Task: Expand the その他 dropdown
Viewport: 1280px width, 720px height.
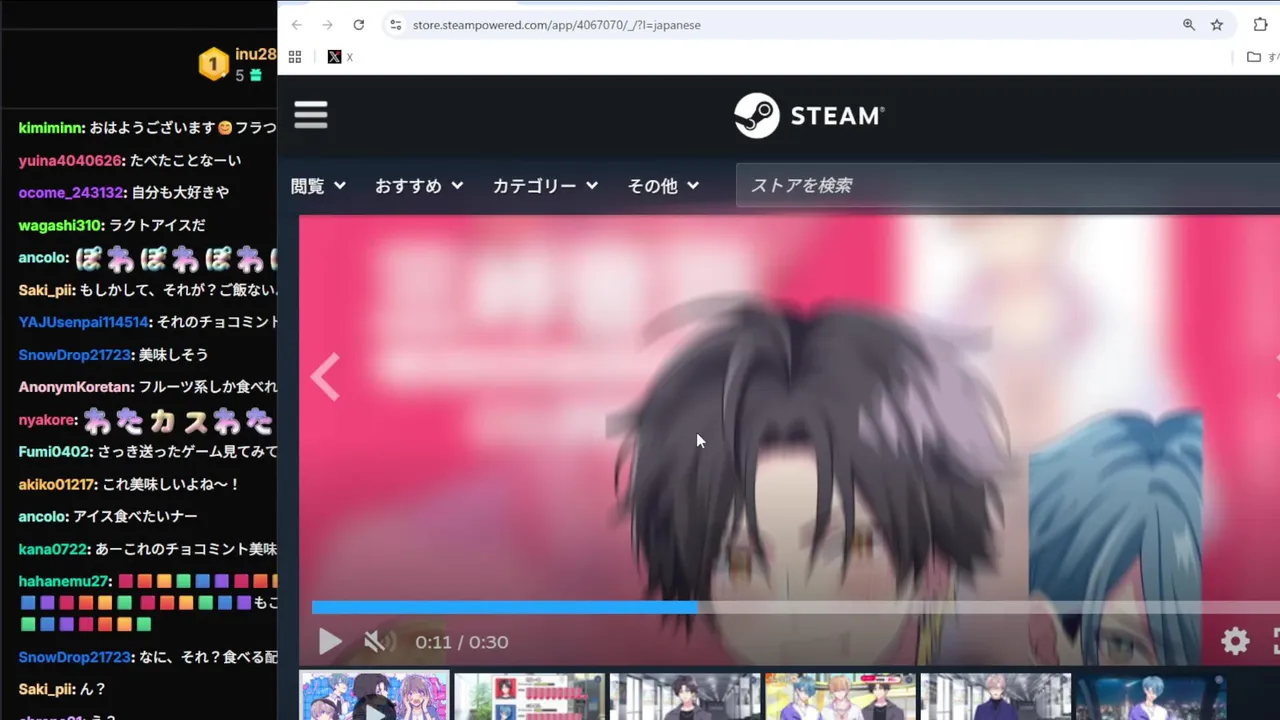Action: pos(663,186)
